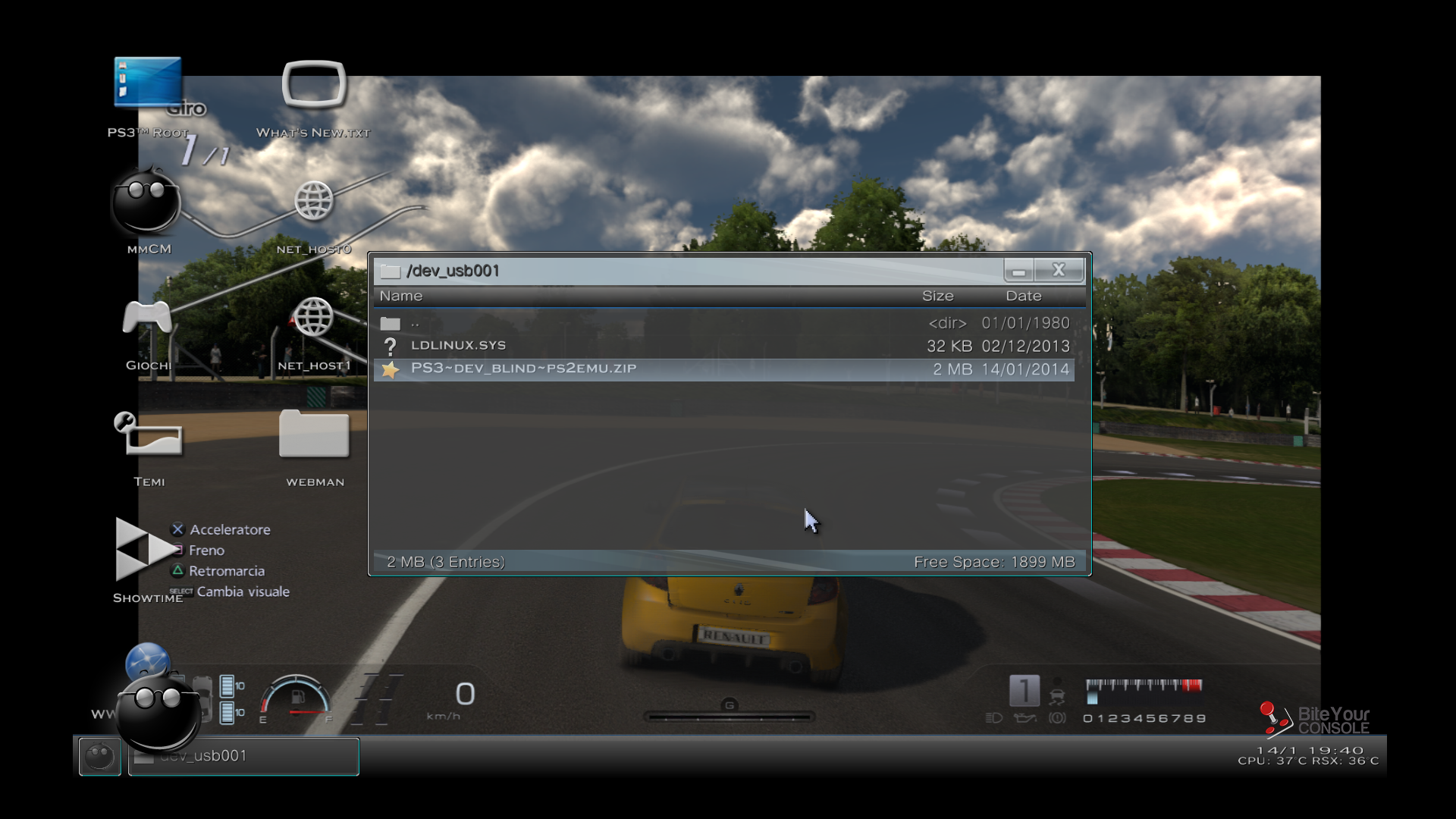This screenshot has width=1456, height=819.
Task: Open the Temi themes icon
Action: point(149,434)
